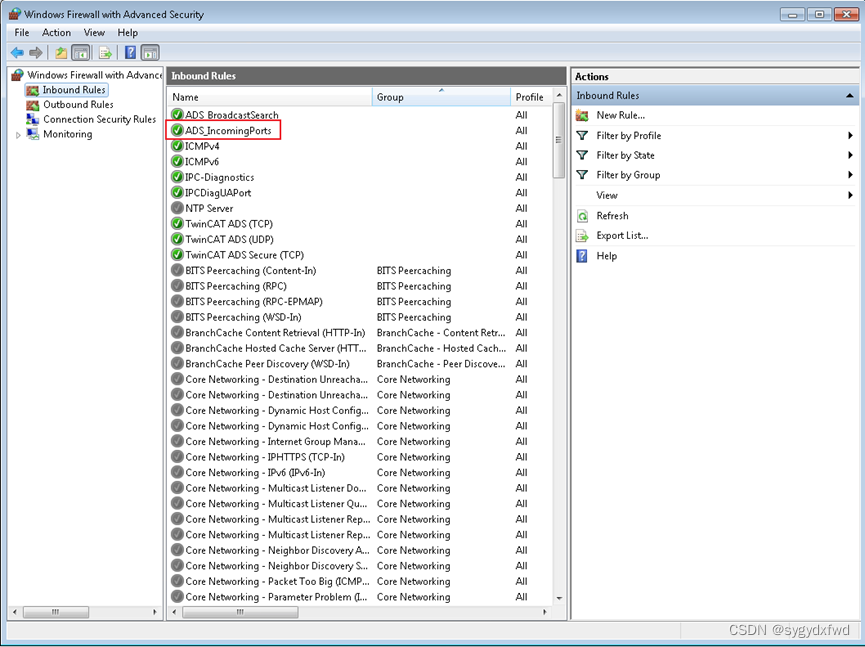Click green check icon of TwinCAT ADS (TCP)
The image size is (865, 647).
click(177, 223)
